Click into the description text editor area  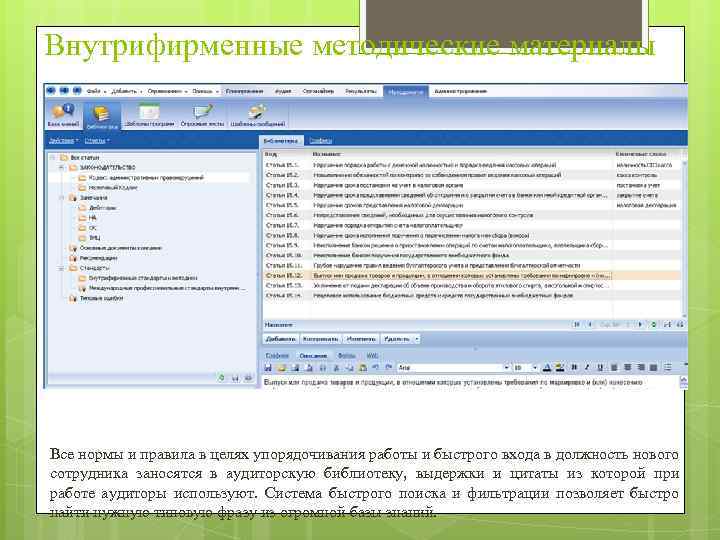(x=470, y=382)
